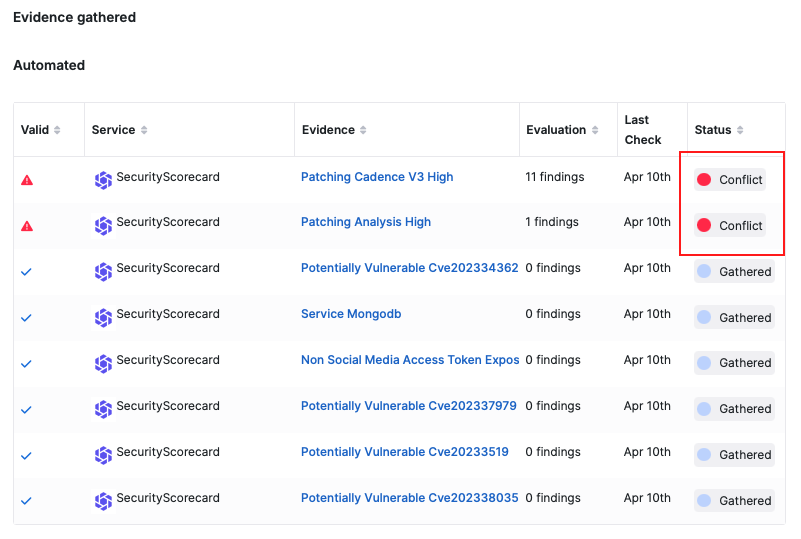The height and width of the screenshot is (539, 801).
Task: Click SecurityScorecard logo in Cve20233519 row
Action: pyautogui.click(x=103, y=455)
